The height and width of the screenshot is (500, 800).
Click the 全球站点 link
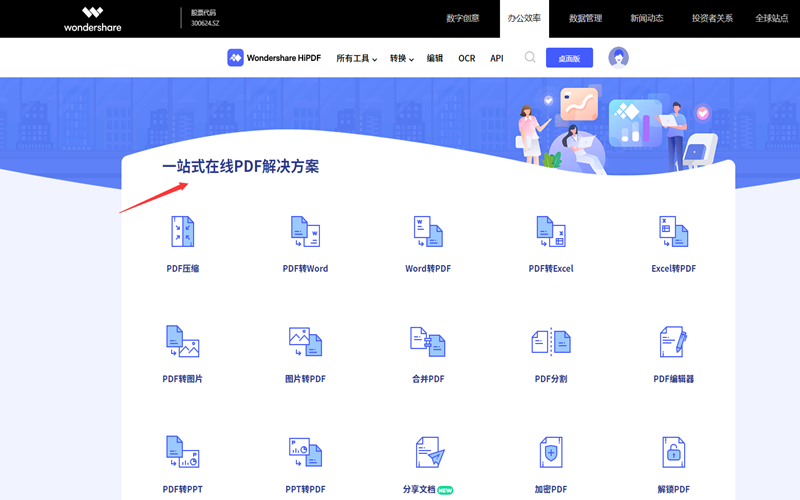[x=771, y=18]
